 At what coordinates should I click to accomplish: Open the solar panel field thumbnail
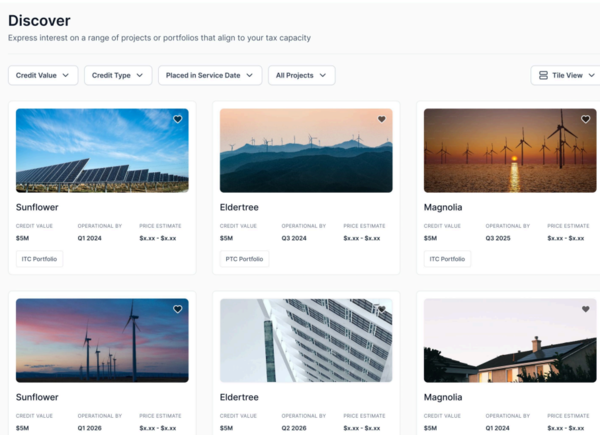click(102, 151)
